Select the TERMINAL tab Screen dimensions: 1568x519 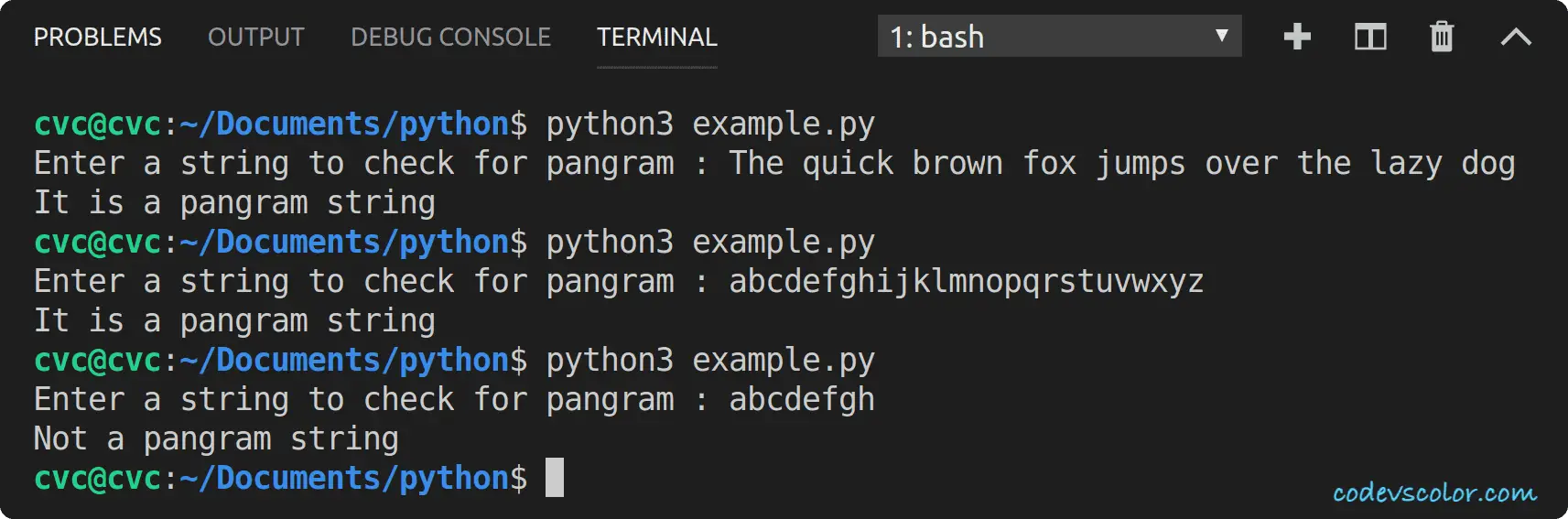tap(657, 37)
